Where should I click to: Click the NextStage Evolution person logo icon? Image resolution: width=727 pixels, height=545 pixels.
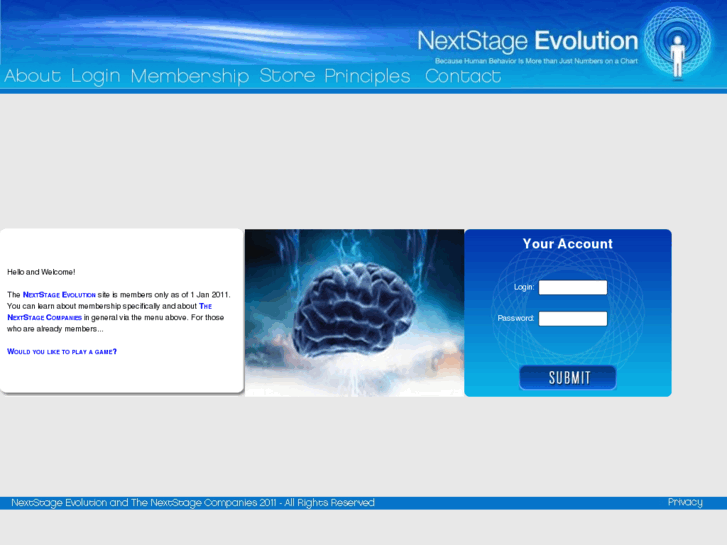click(x=677, y=43)
